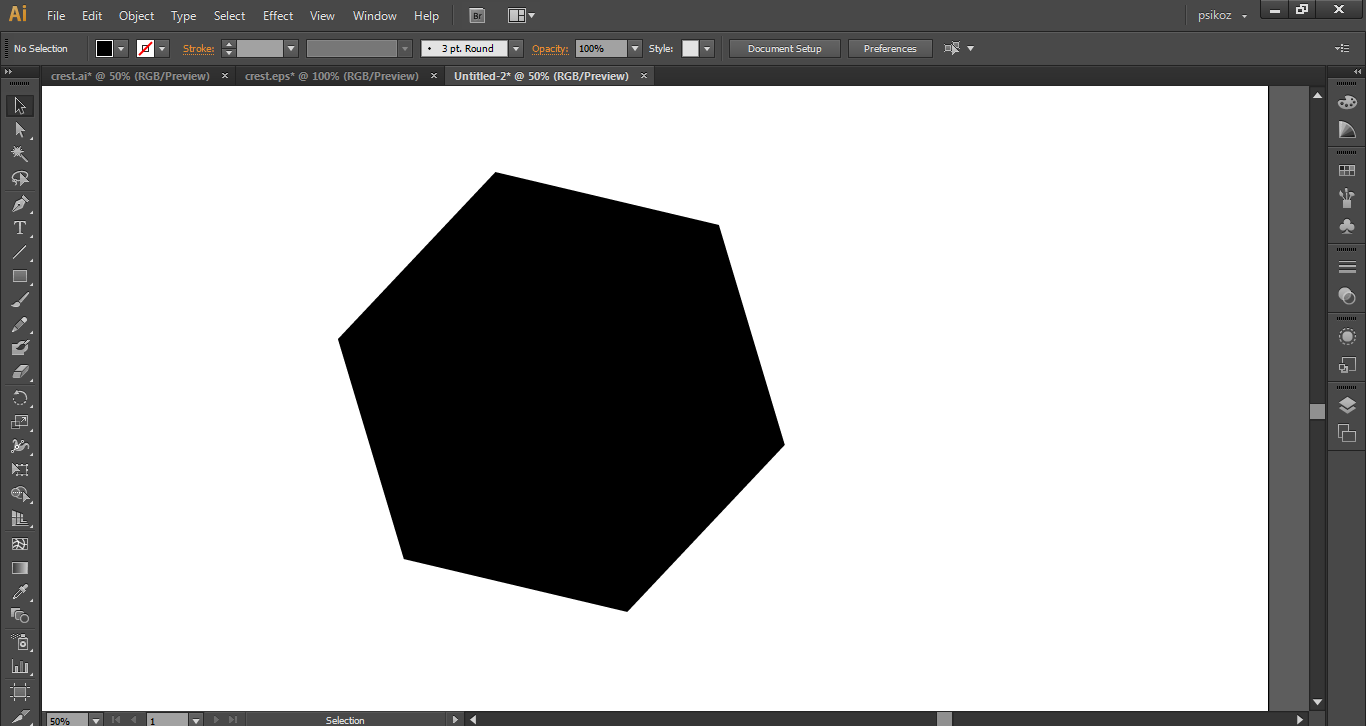Click the Document Setup button

(x=784, y=48)
